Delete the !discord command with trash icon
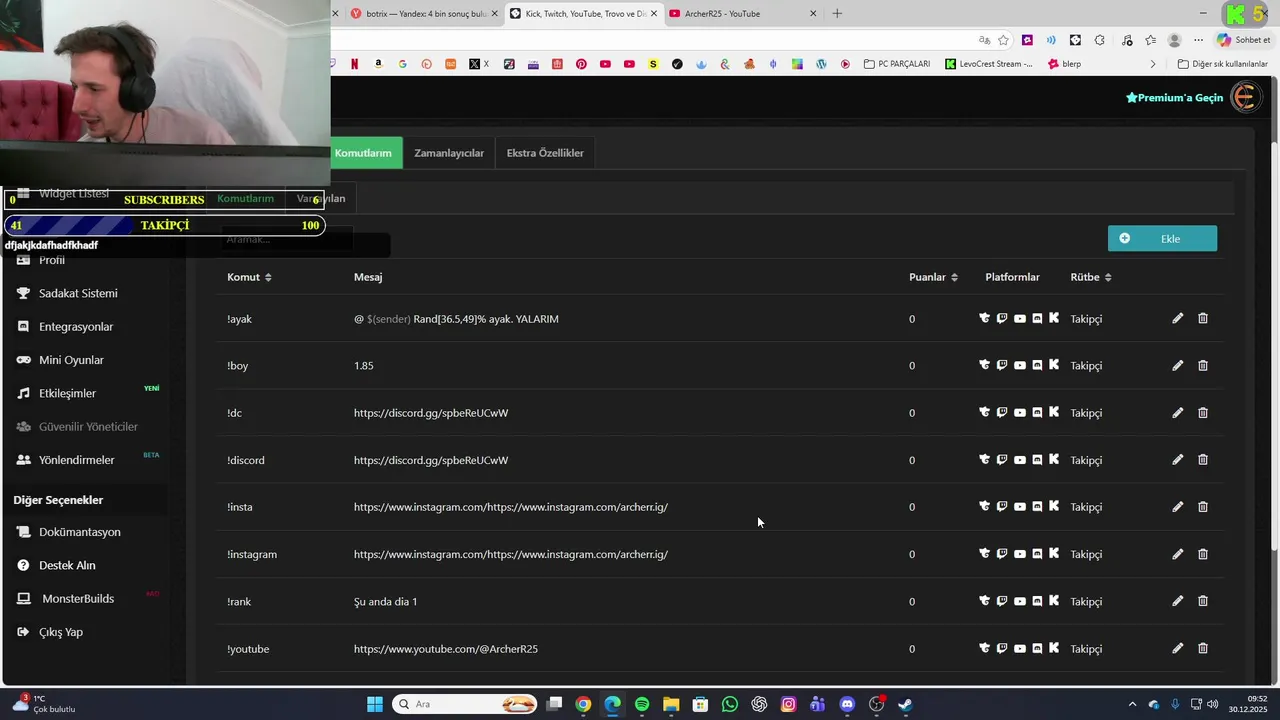Image resolution: width=1280 pixels, height=720 pixels. point(1203,460)
